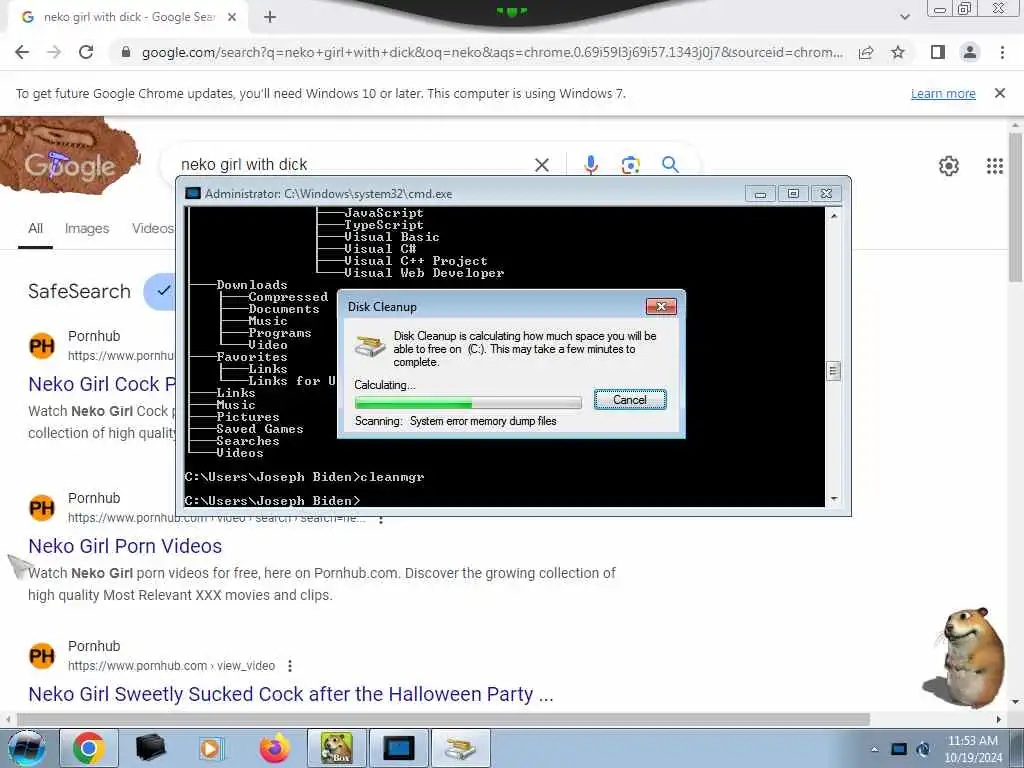Image resolution: width=1024 pixels, height=768 pixels.
Task: Click the Music folder under Downloads in cmd
Action: click(268, 321)
